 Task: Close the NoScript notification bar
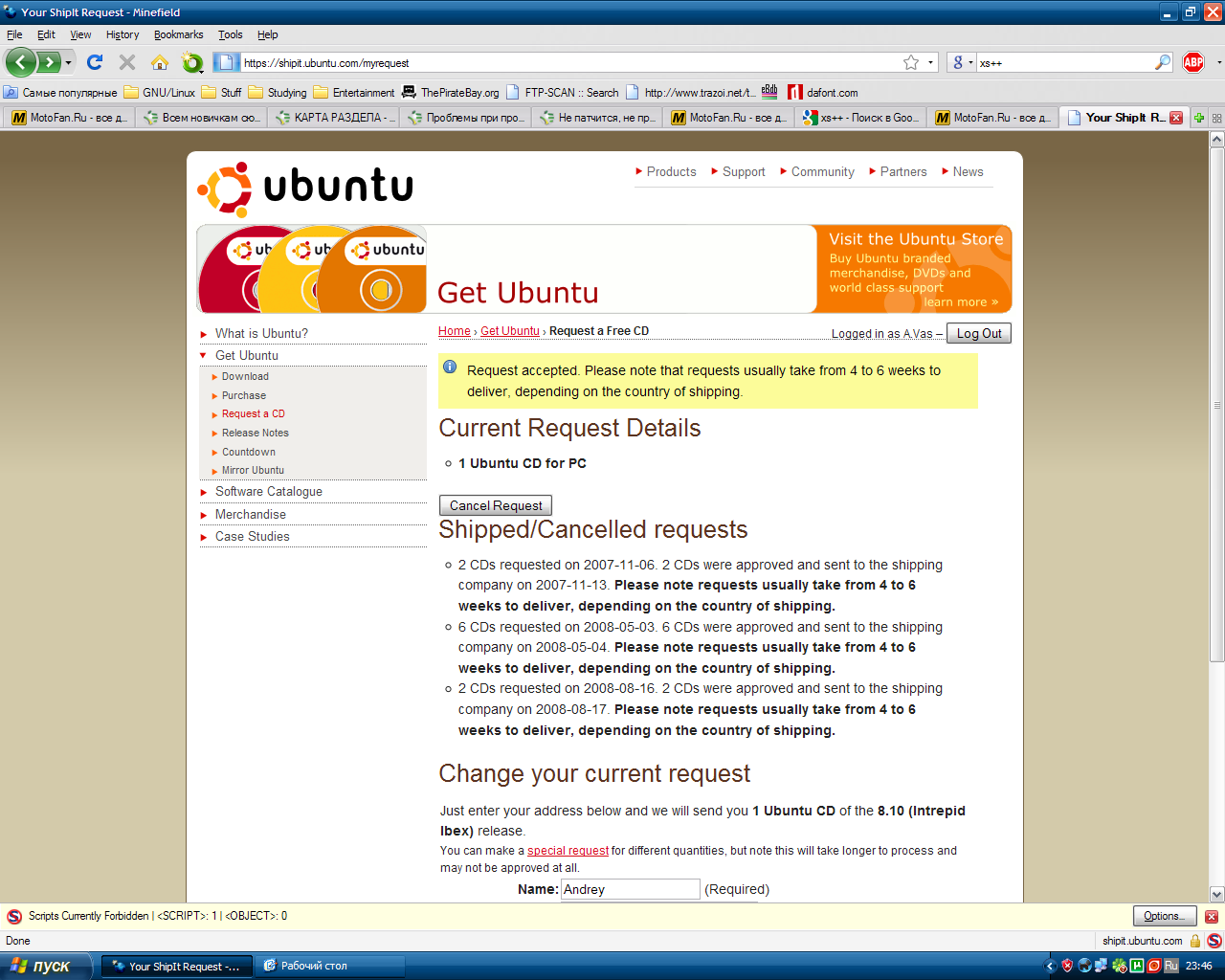[1212, 917]
